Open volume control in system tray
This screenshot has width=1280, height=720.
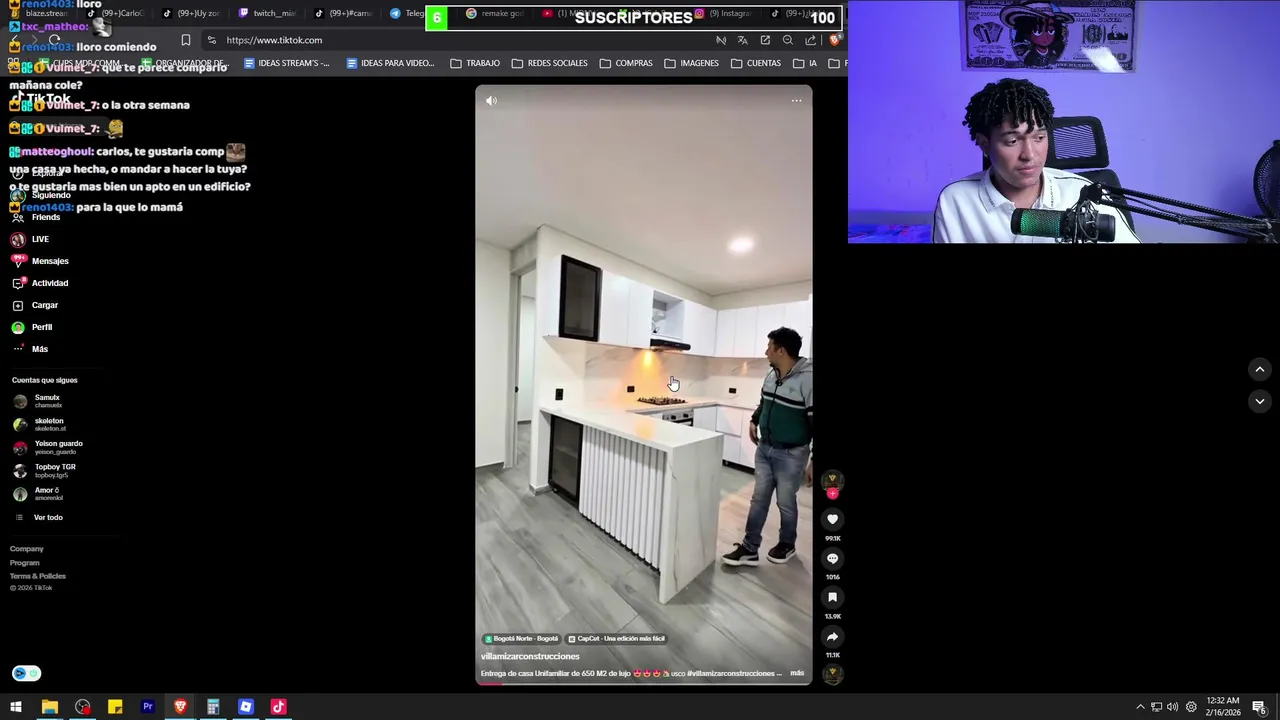(x=1173, y=707)
